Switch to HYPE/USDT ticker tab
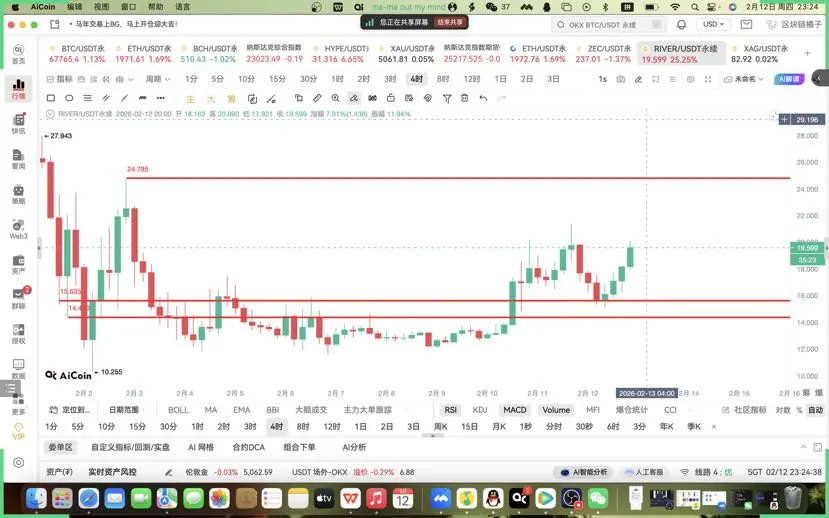This screenshot has height=518, width=829. [x=338, y=53]
